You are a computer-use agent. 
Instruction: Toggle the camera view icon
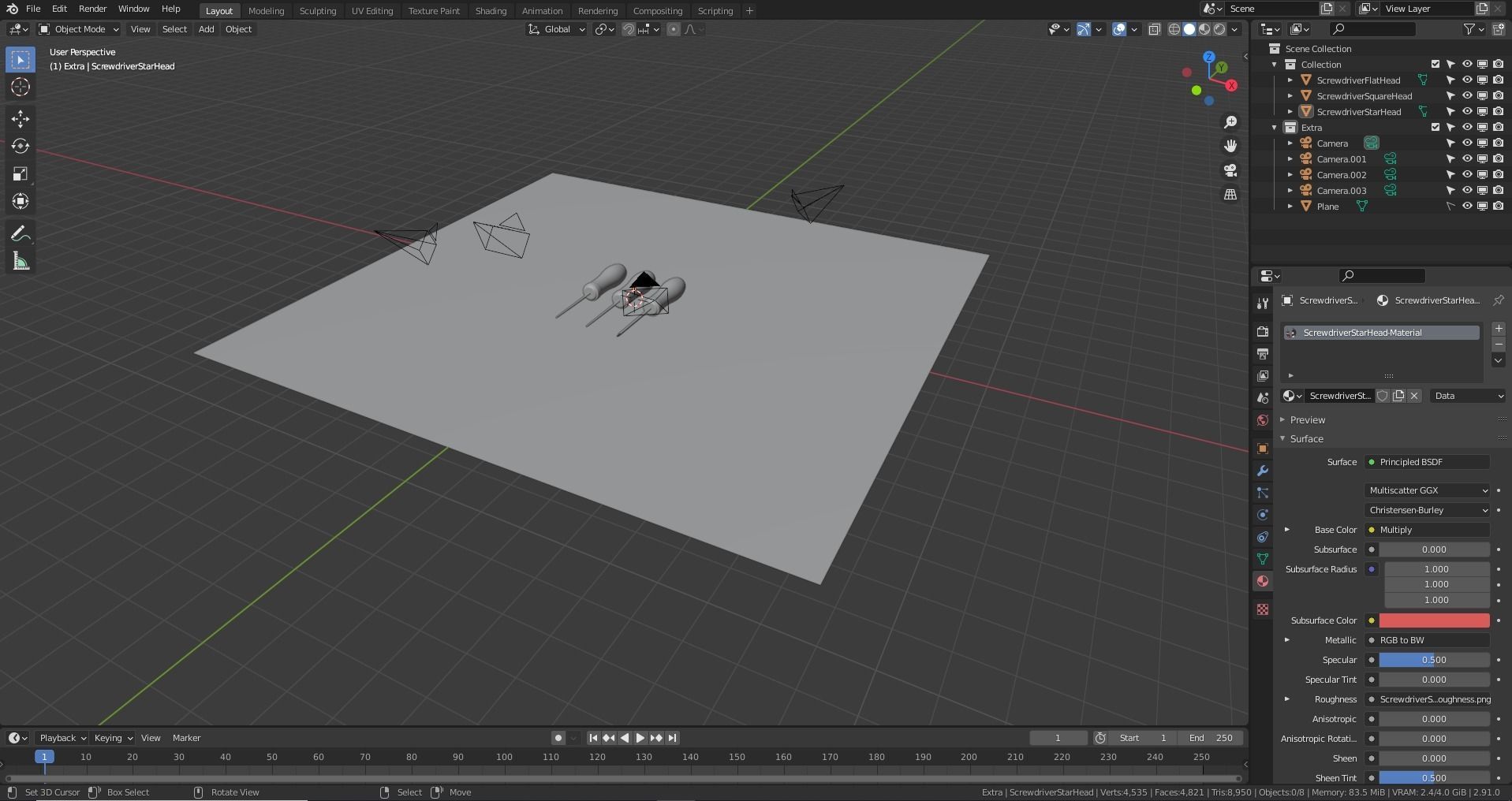pyautogui.click(x=1230, y=170)
